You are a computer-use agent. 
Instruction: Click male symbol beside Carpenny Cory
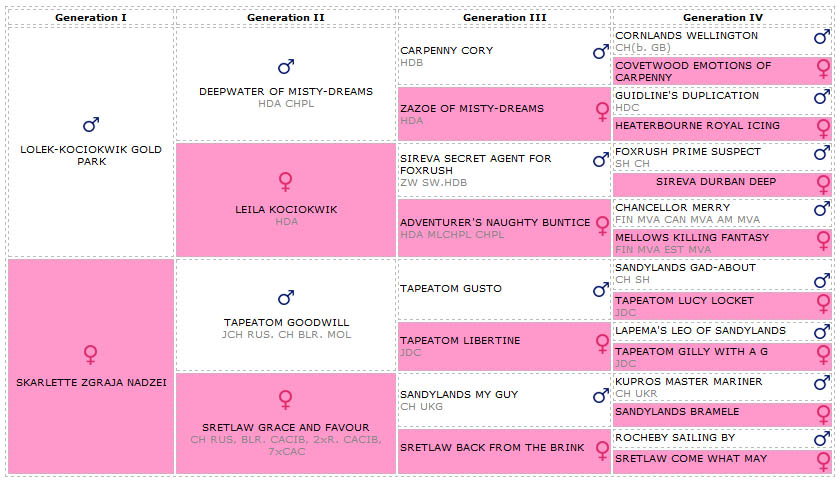click(600, 52)
